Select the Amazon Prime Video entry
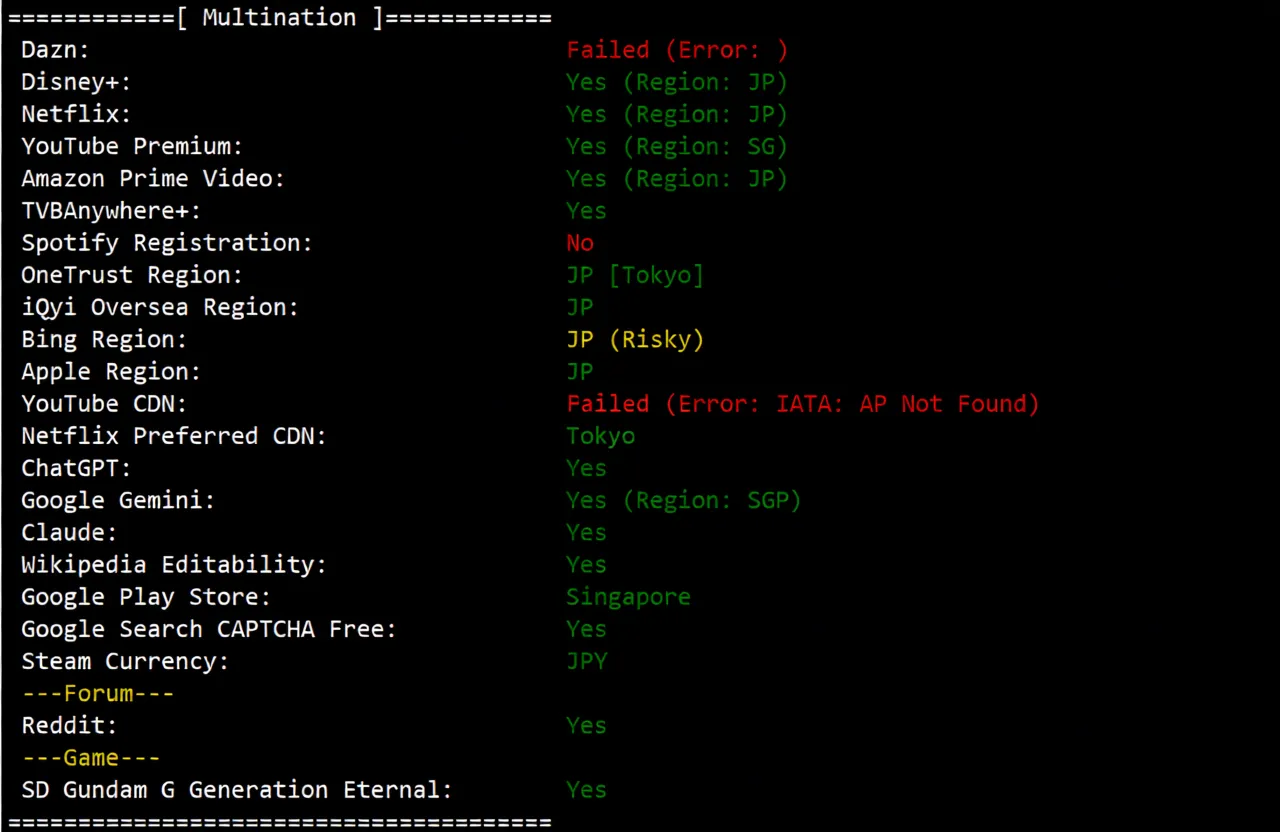This screenshot has height=832, width=1280. tap(152, 178)
